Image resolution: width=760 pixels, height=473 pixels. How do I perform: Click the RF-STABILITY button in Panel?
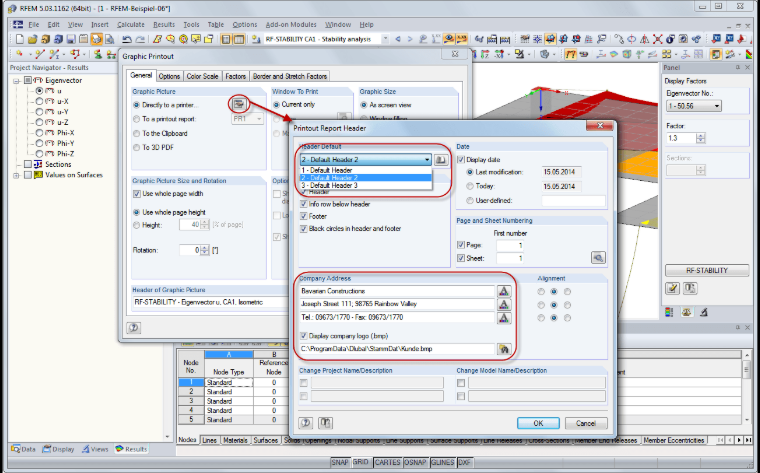(707, 270)
